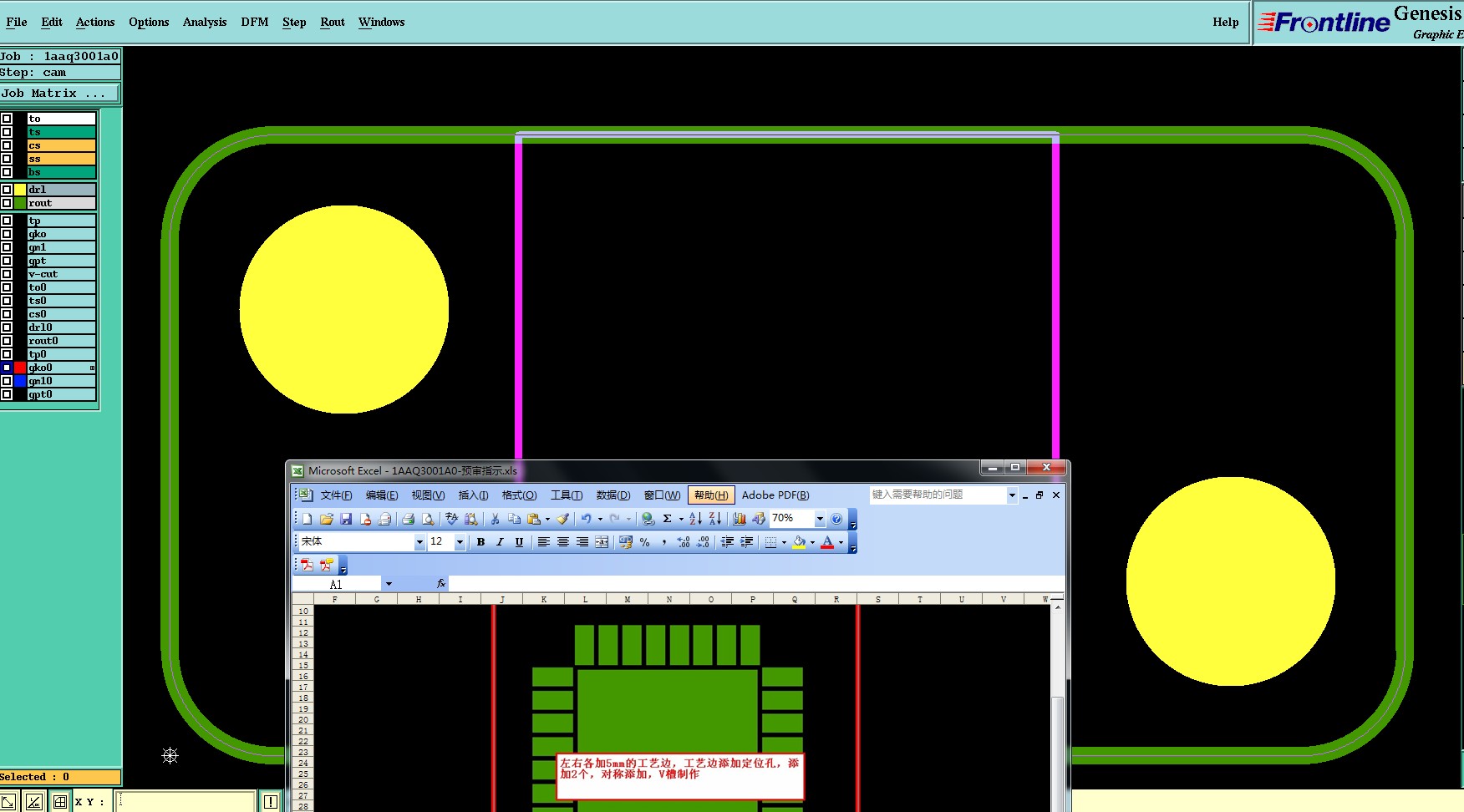Open the Name Box dropdown arrow
1464x812 pixels.
[x=389, y=584]
